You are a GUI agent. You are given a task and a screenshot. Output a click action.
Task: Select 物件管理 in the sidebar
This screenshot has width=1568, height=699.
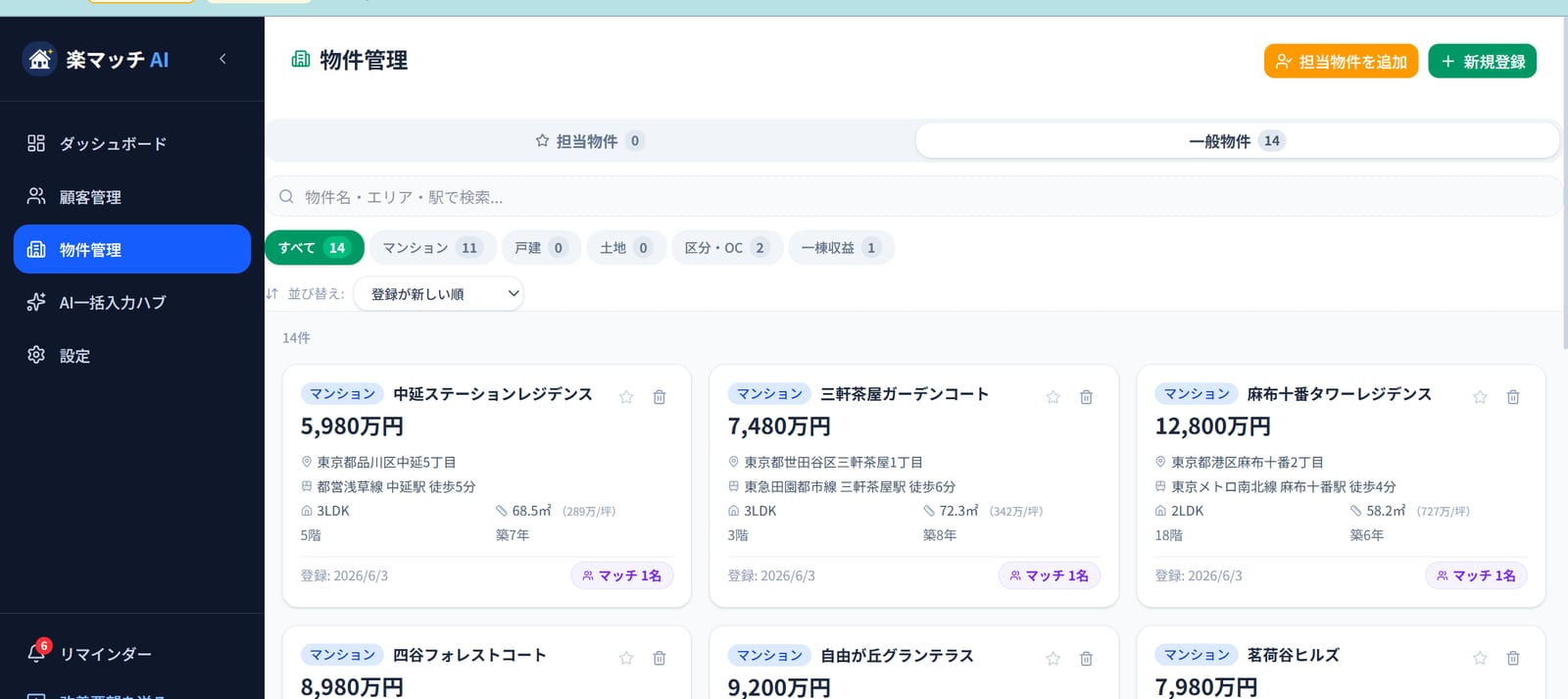[132, 249]
